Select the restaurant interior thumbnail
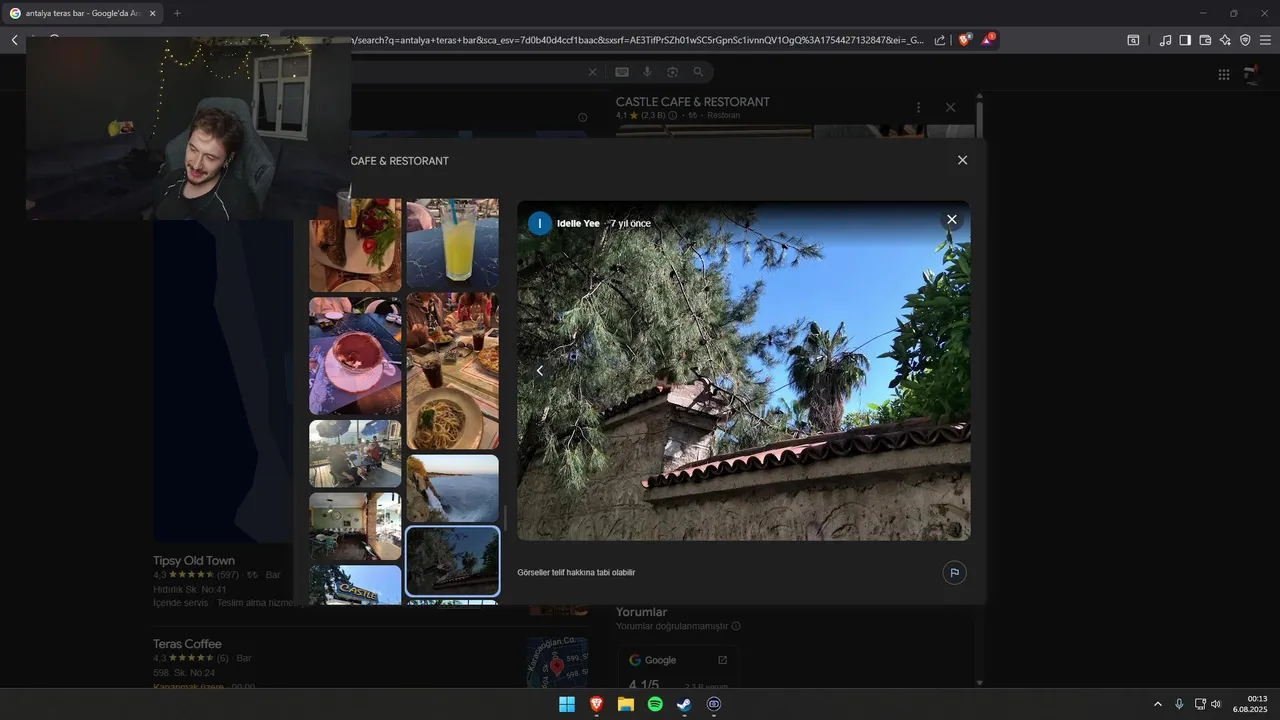The image size is (1280, 720). tap(355, 526)
